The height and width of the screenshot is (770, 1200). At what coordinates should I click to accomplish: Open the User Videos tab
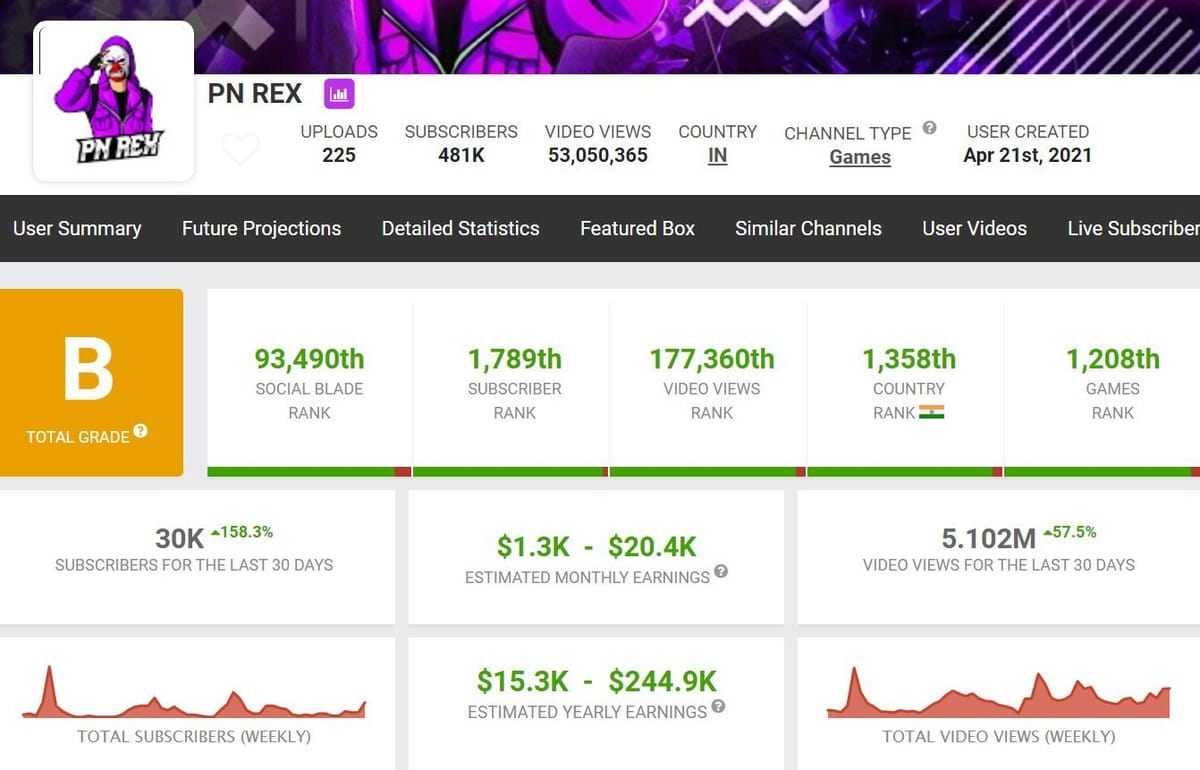(974, 228)
